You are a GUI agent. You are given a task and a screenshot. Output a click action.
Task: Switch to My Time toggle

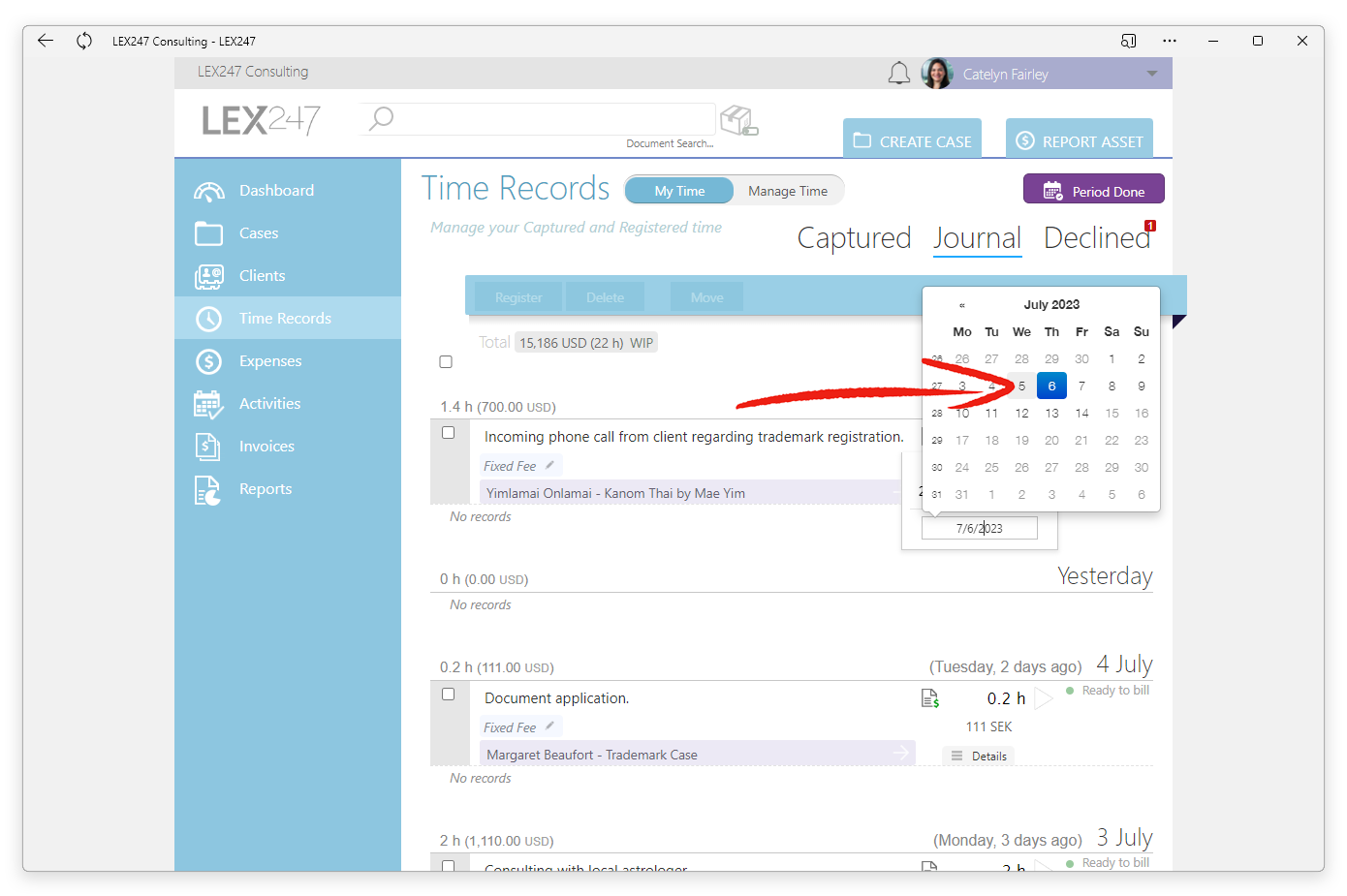[x=679, y=191]
